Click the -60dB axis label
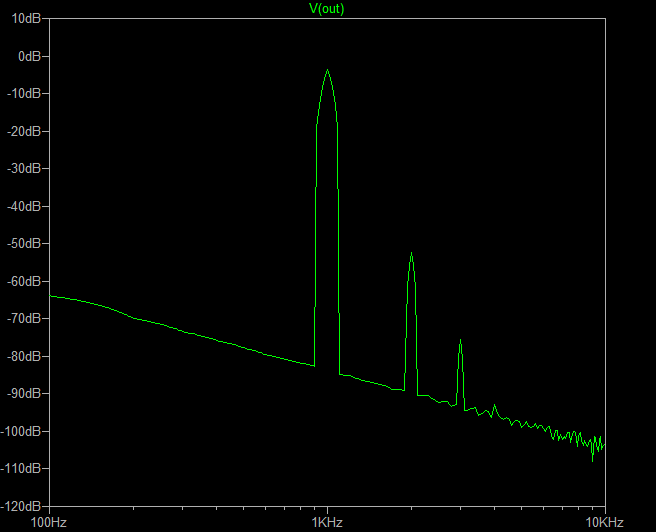Viewport: 656px width, 532px height. (24, 281)
